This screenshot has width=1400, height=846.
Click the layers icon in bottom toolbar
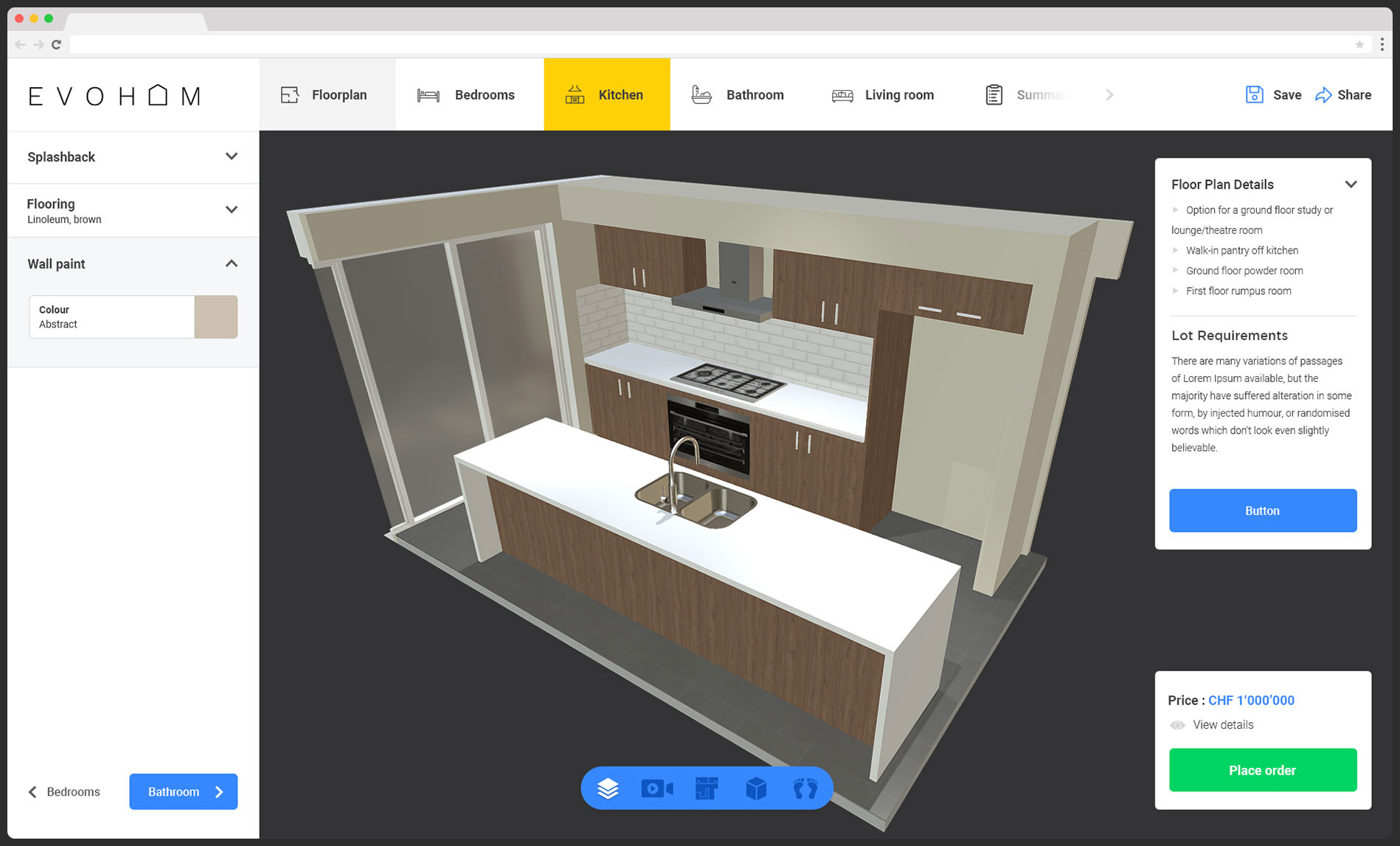coord(608,788)
